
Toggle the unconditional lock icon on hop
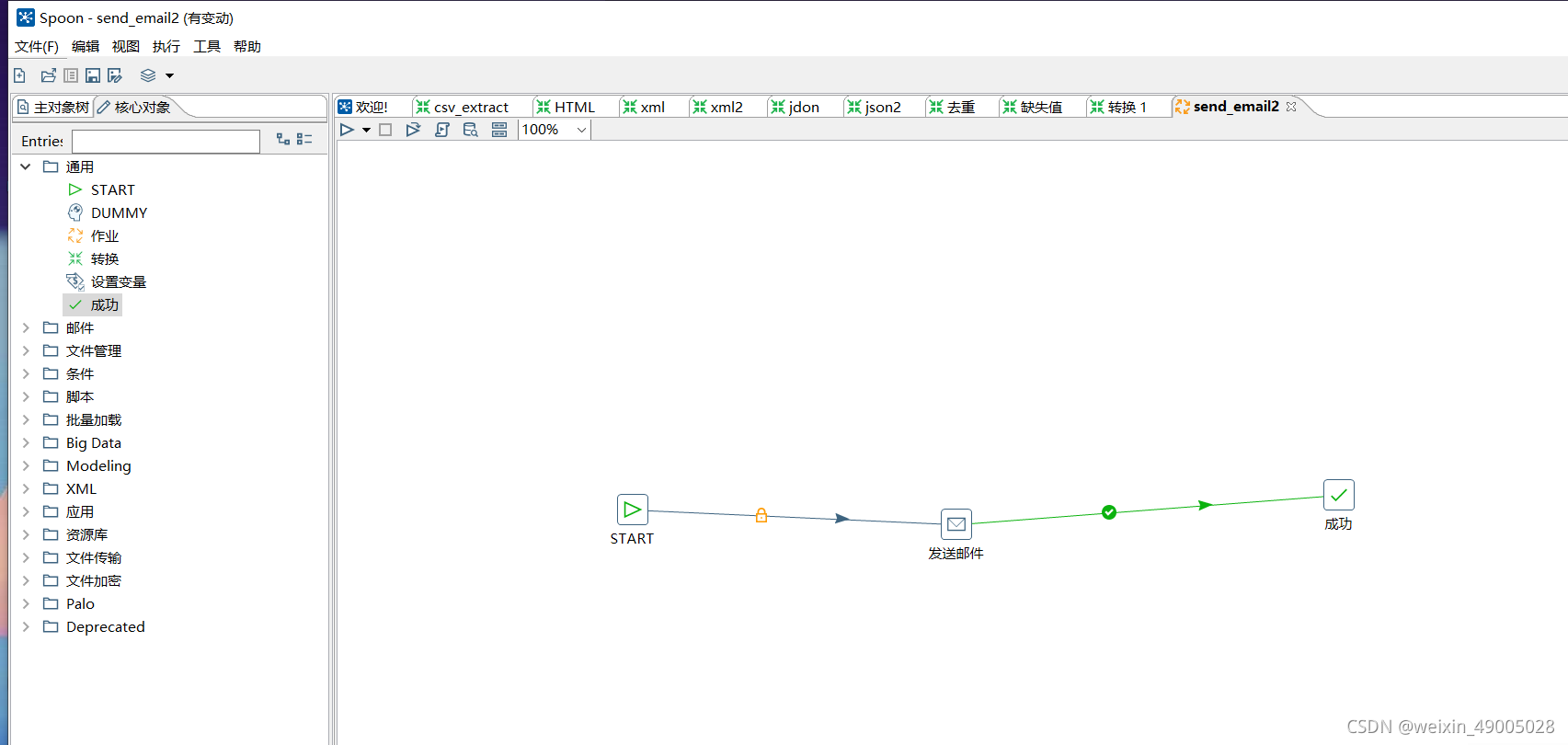761,515
